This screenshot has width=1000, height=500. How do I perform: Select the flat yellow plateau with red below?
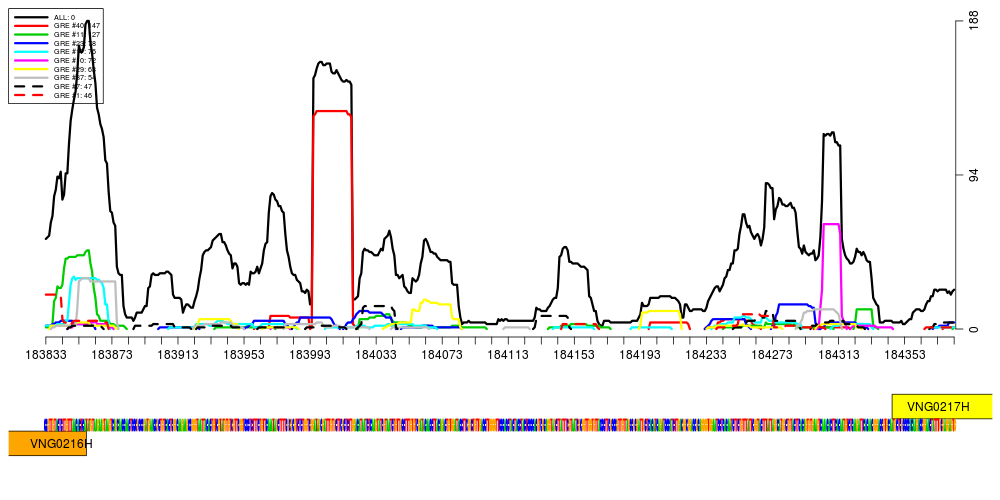coord(661,311)
